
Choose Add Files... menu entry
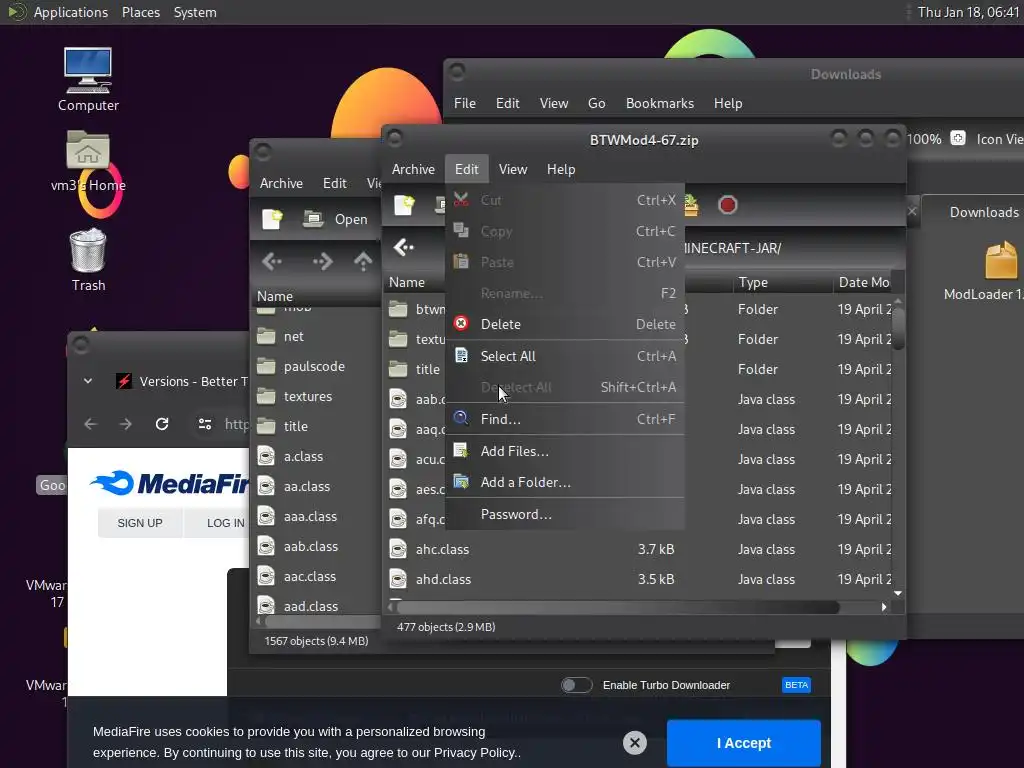point(565,451)
